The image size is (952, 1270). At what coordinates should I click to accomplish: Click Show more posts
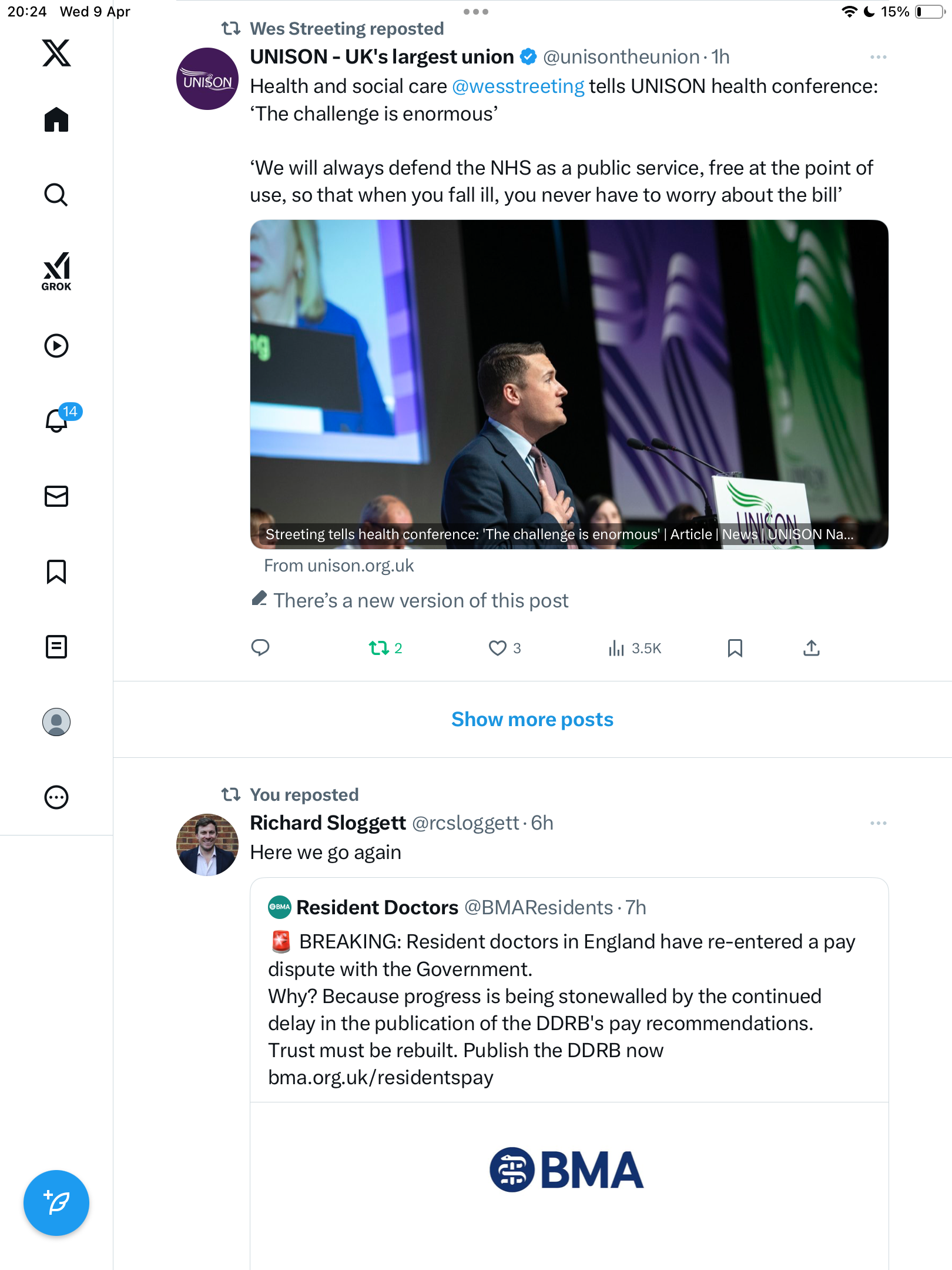(532, 719)
